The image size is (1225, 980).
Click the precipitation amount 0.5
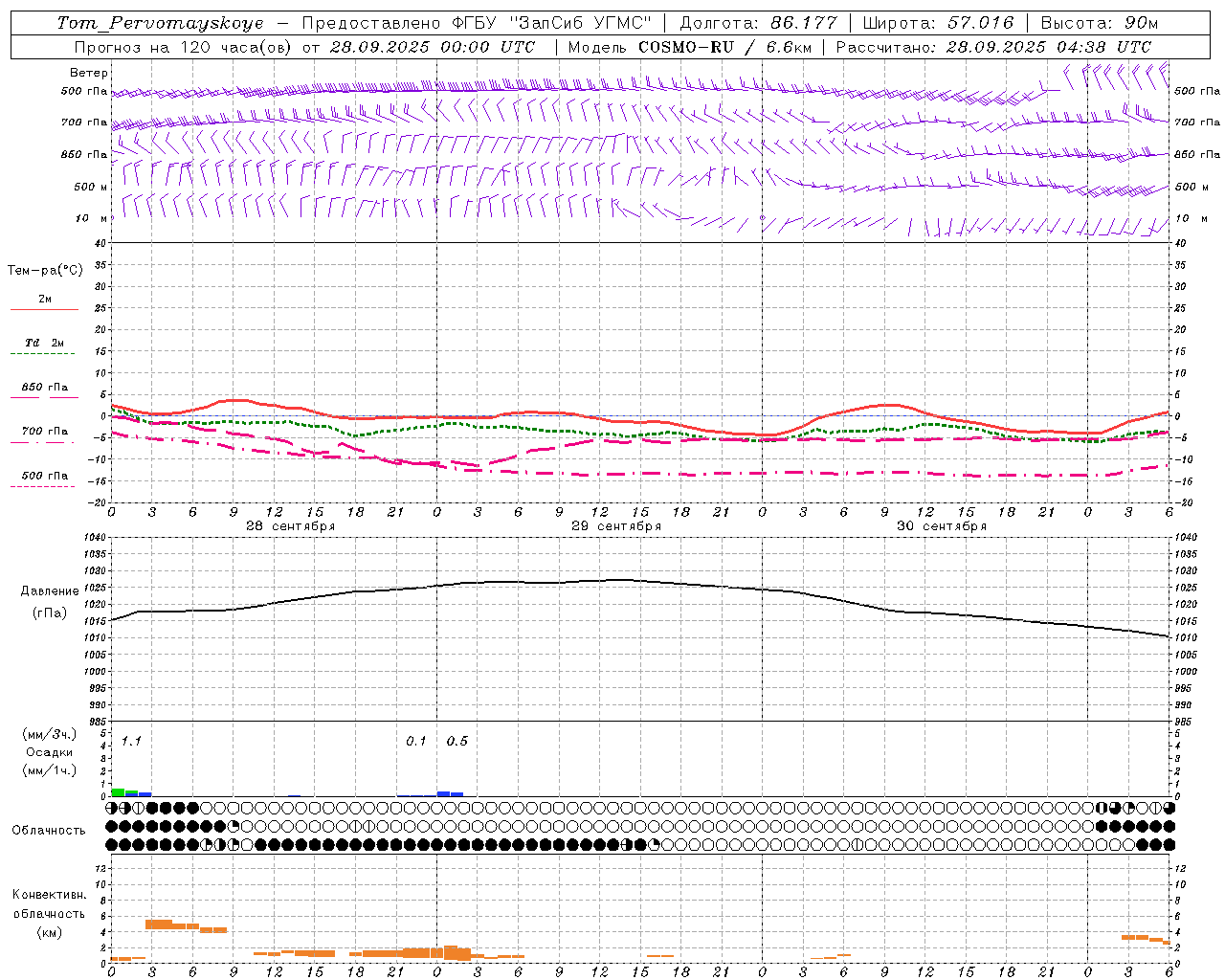pos(457,741)
